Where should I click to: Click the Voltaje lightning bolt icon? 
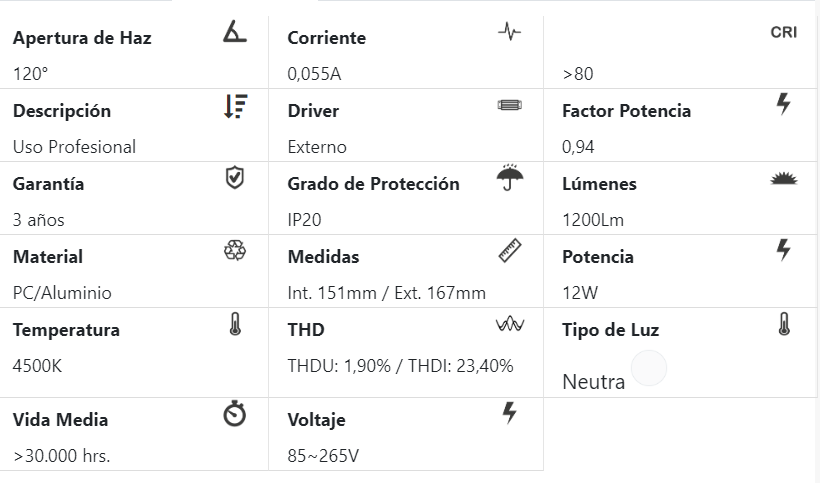click(510, 413)
